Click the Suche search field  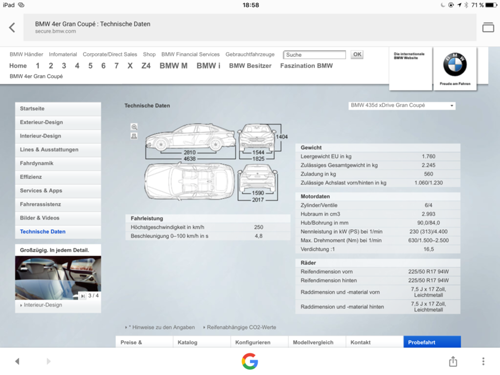click(314, 55)
